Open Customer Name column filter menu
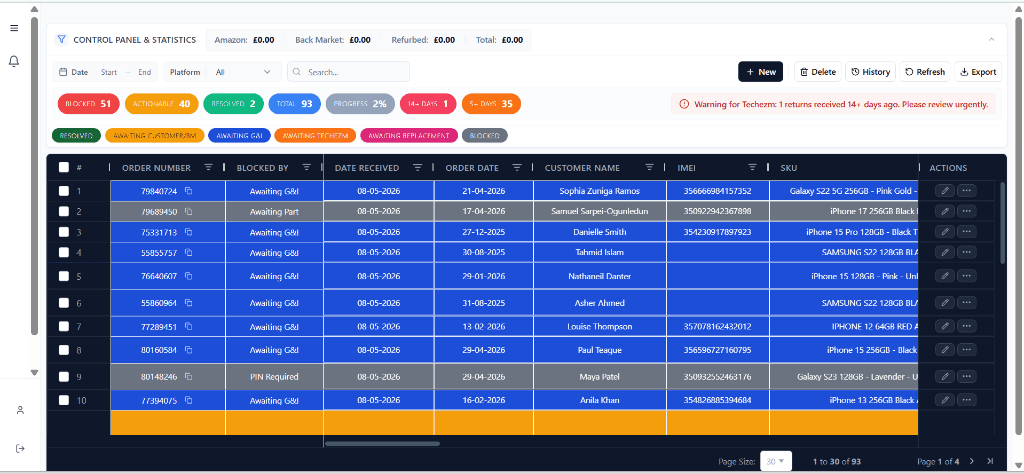 click(x=650, y=168)
